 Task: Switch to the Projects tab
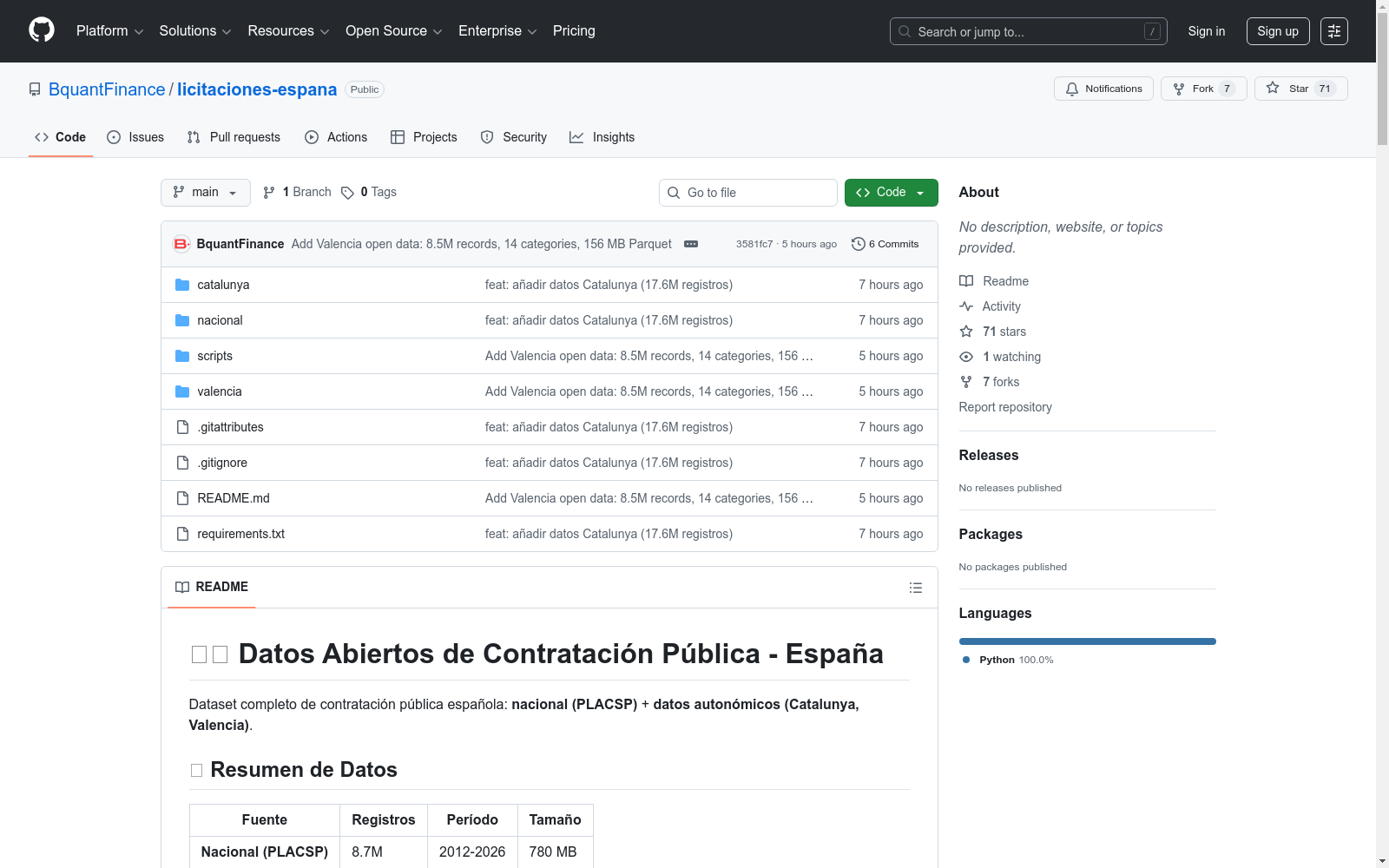tap(424, 137)
